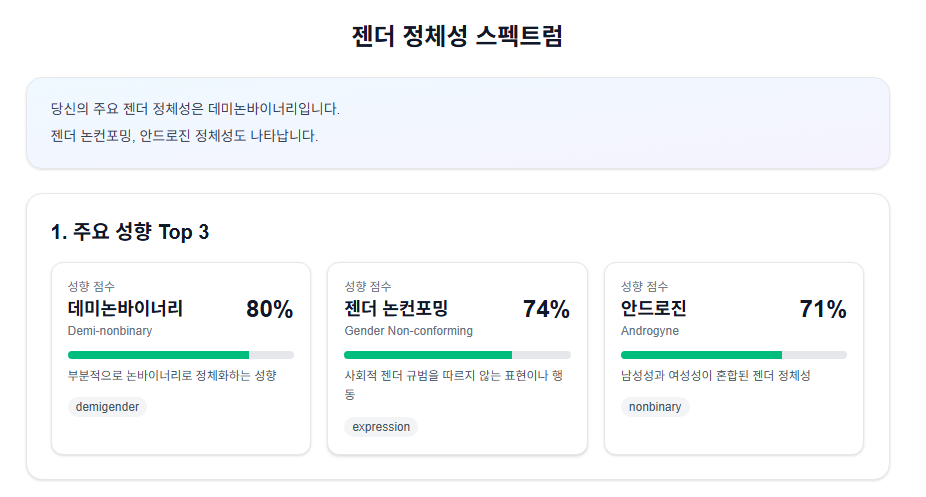
Task: Click the 74% score value
Action: tap(546, 310)
